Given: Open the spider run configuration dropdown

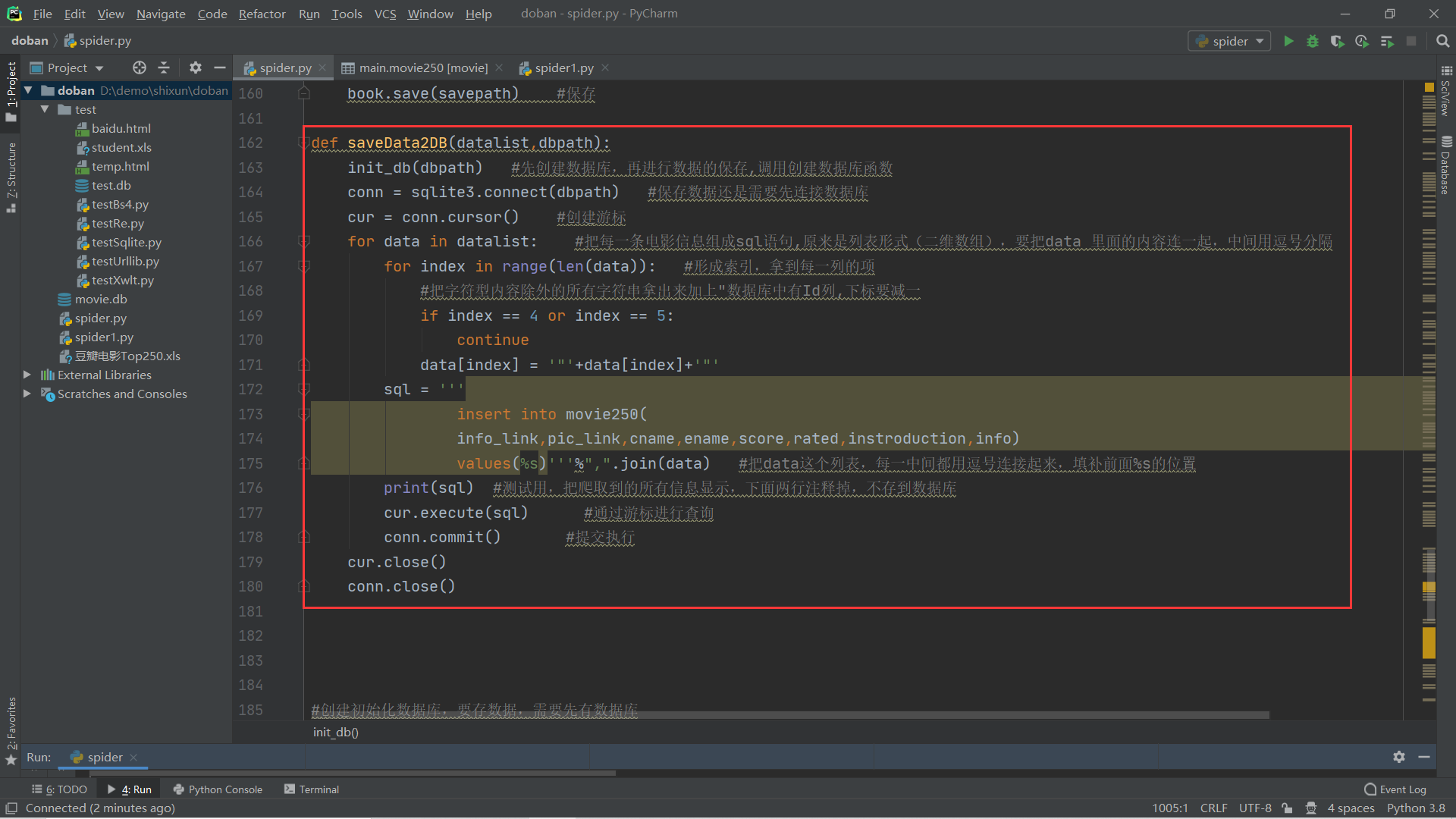Looking at the screenshot, I should coord(1259,41).
